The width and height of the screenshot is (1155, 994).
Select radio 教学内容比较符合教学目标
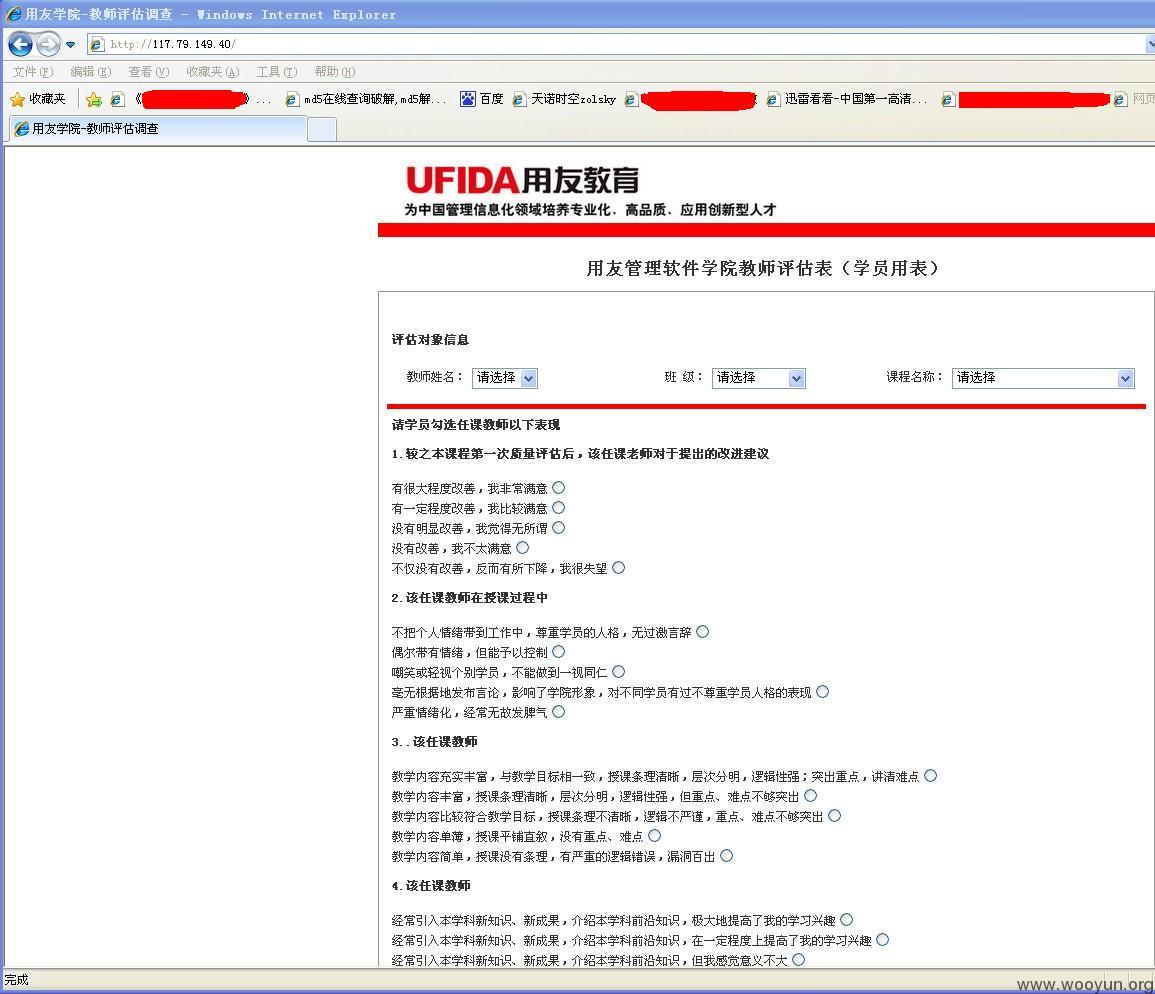(834, 815)
